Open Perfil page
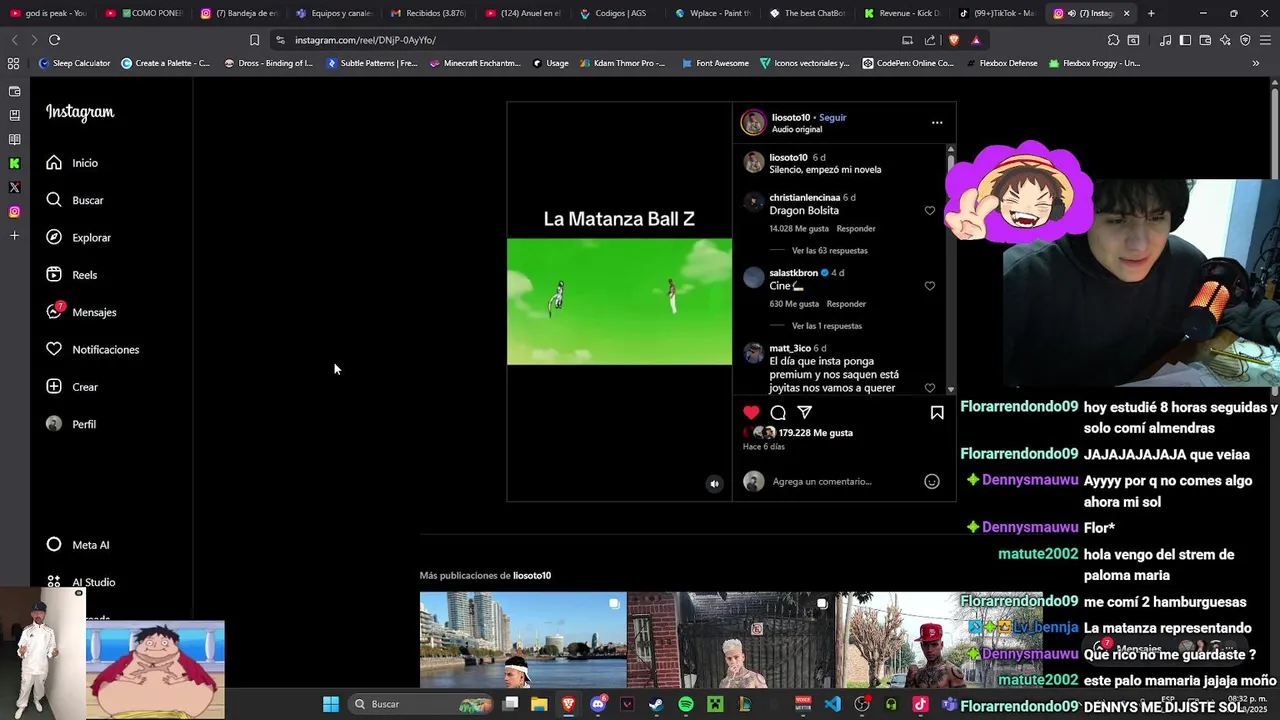 pyautogui.click(x=71, y=424)
